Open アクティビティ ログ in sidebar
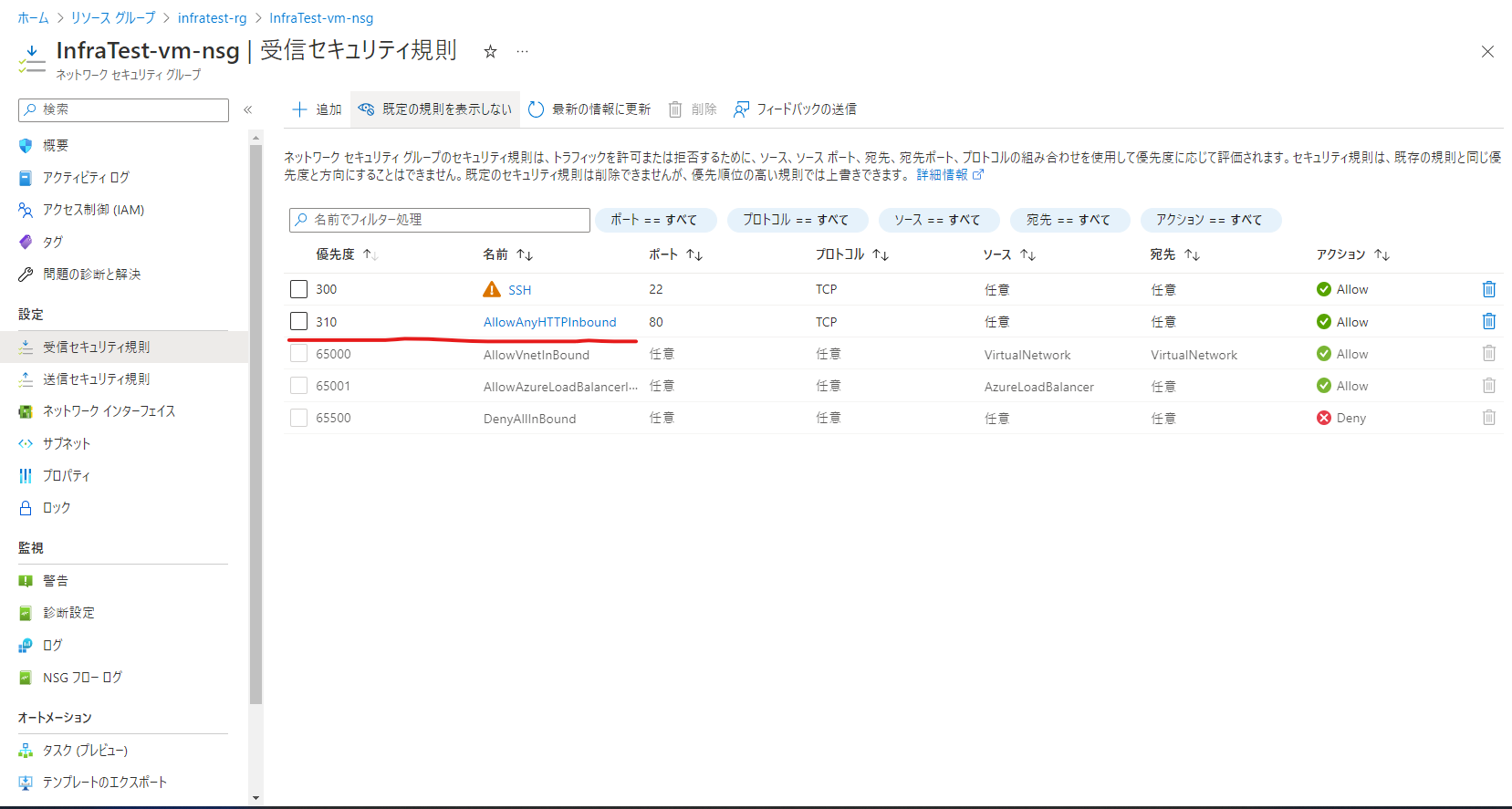Viewport: 1512px width, 809px height. point(86,178)
